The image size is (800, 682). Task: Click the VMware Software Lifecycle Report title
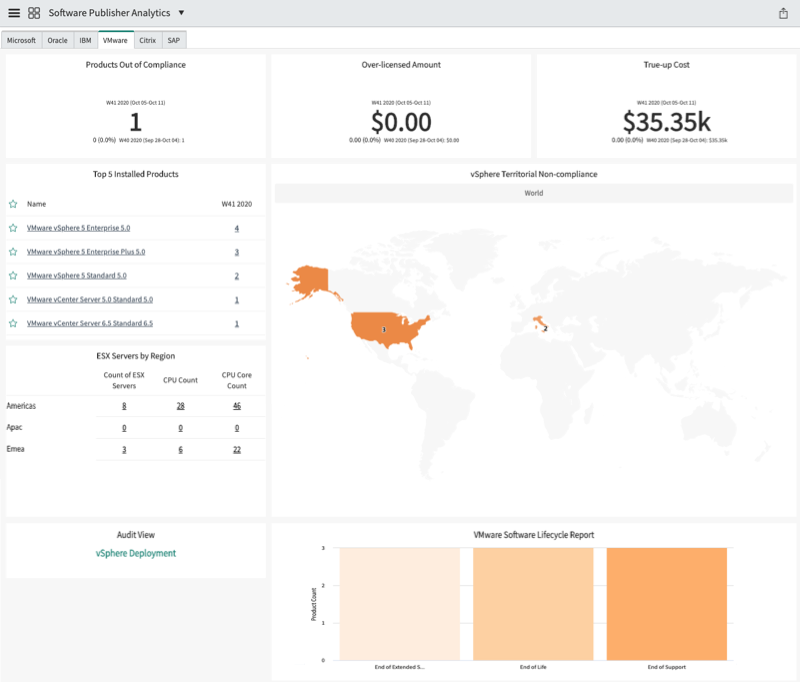point(534,535)
